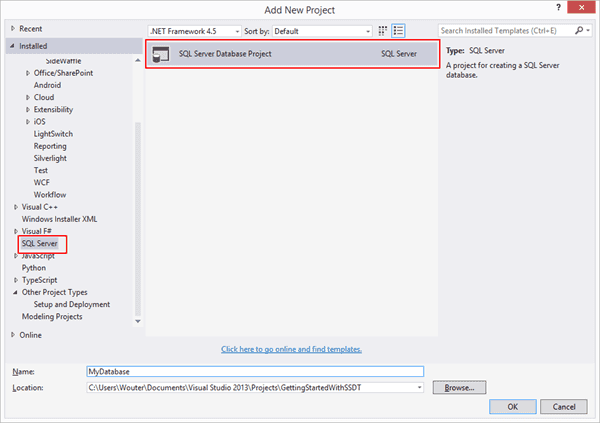Click the Online header label
The image size is (600, 423).
pos(31,335)
